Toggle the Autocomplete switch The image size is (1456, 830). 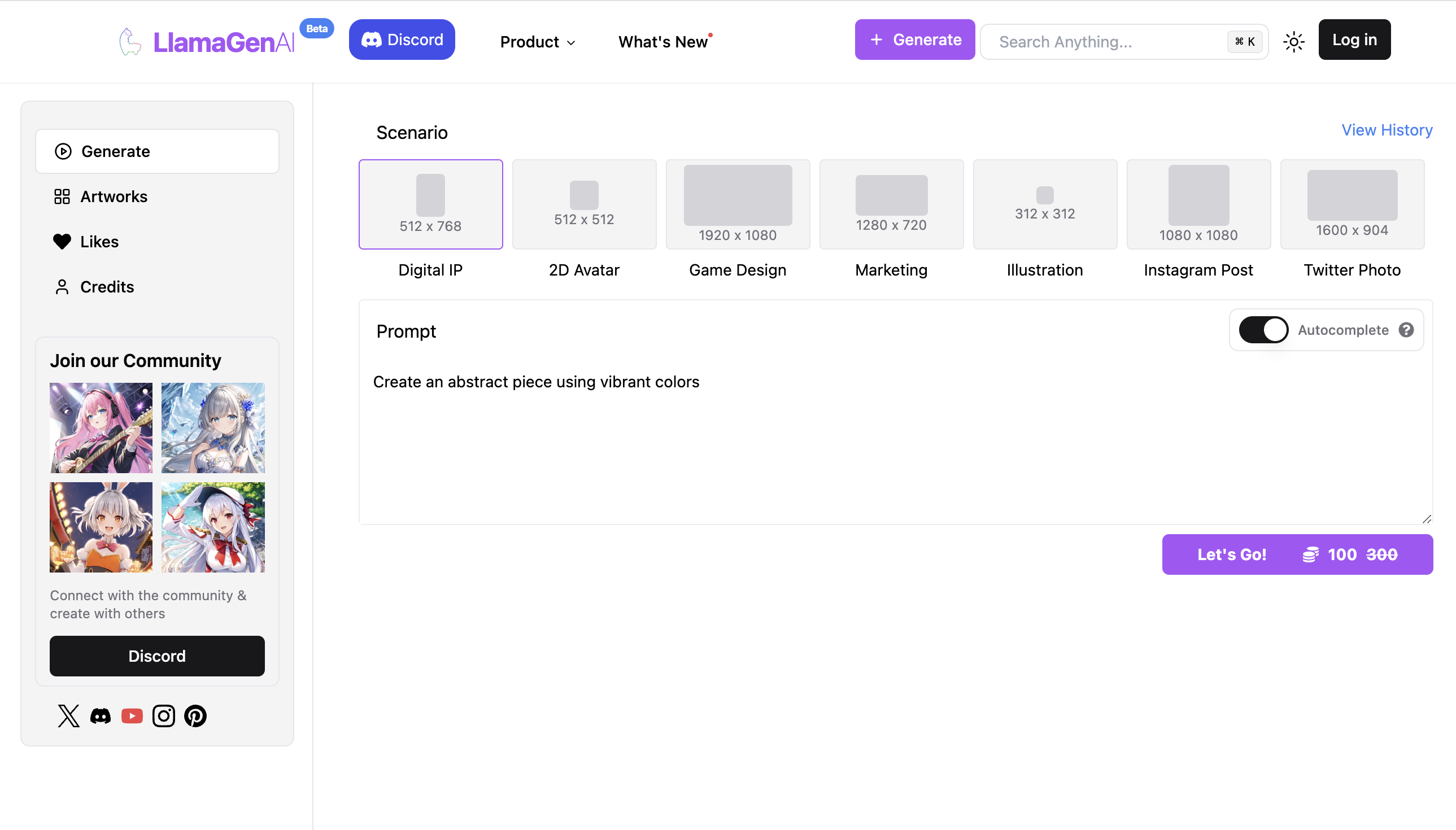(x=1263, y=330)
